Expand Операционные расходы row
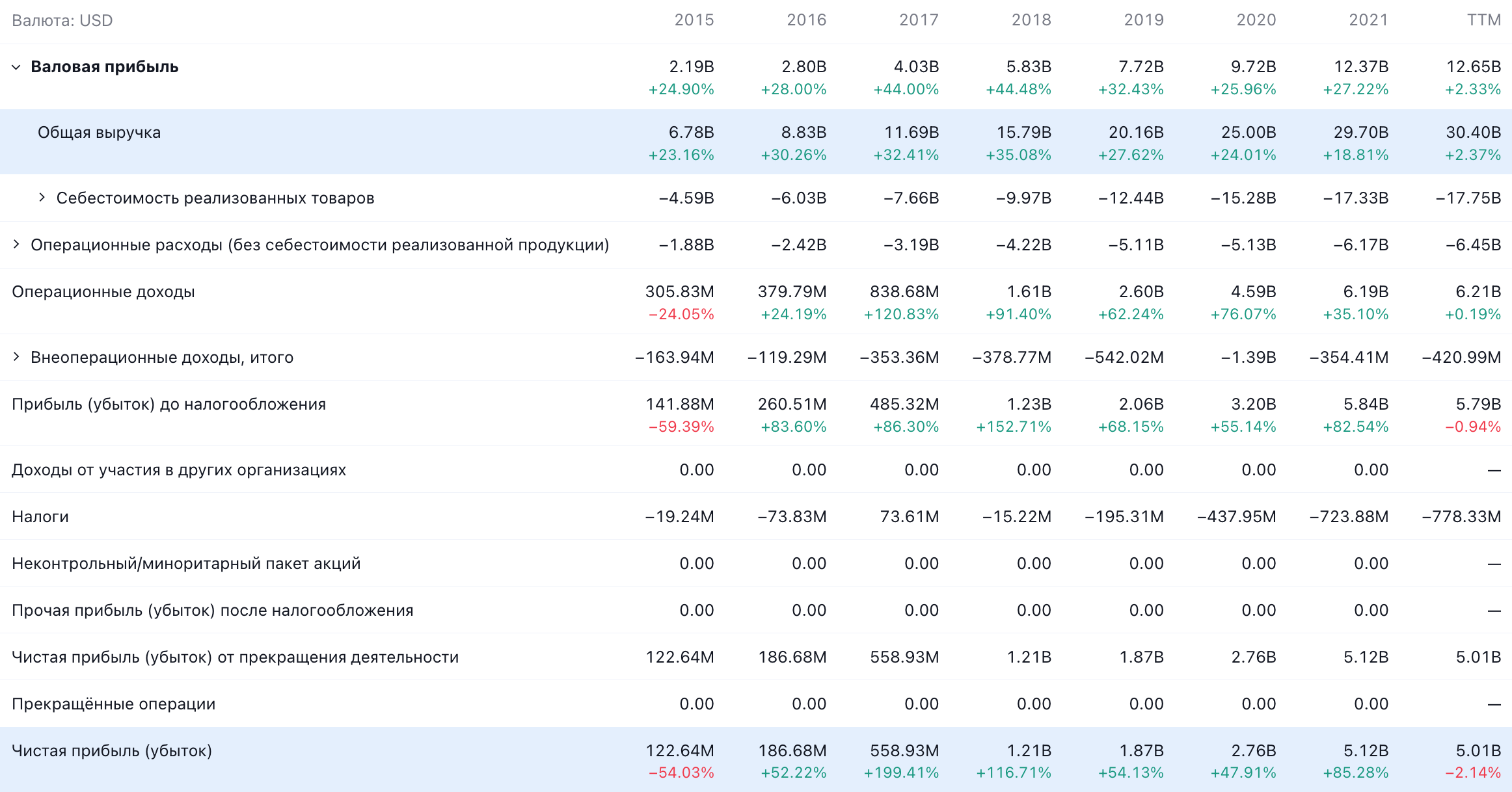The height and width of the screenshot is (792, 1512). click(x=16, y=244)
